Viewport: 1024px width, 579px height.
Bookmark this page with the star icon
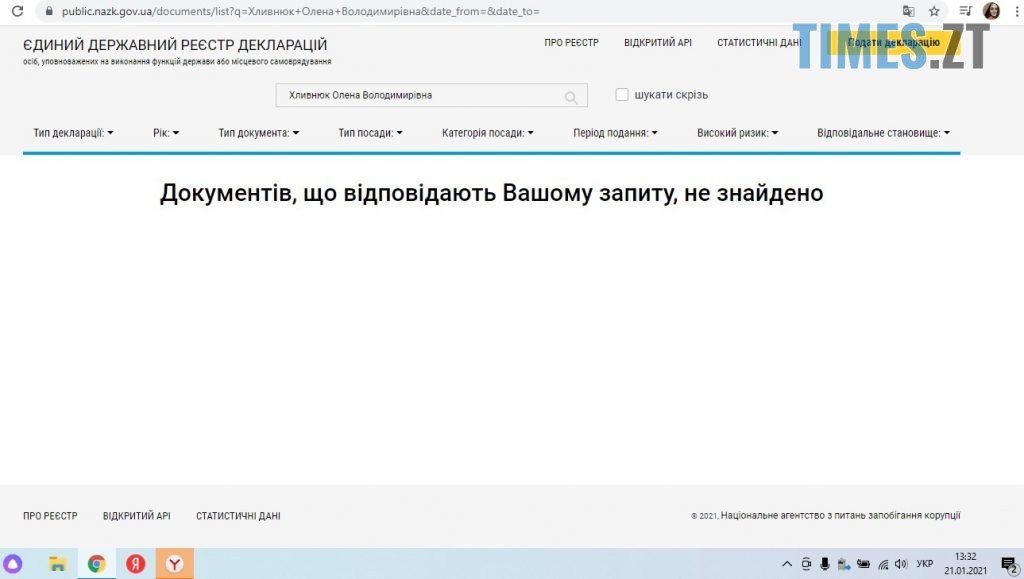point(934,11)
